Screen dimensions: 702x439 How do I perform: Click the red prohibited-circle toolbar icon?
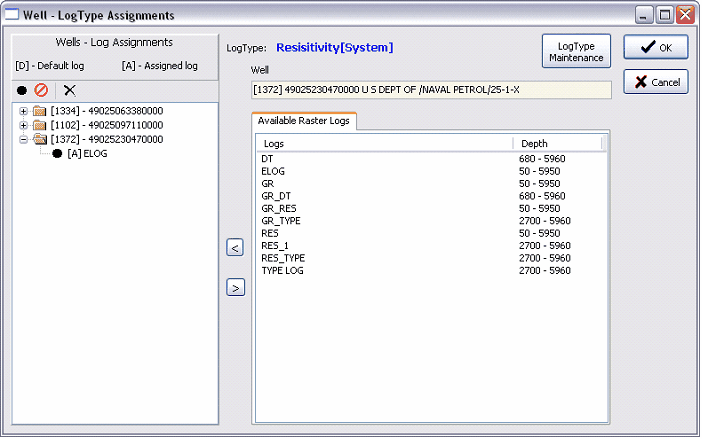click(41, 90)
